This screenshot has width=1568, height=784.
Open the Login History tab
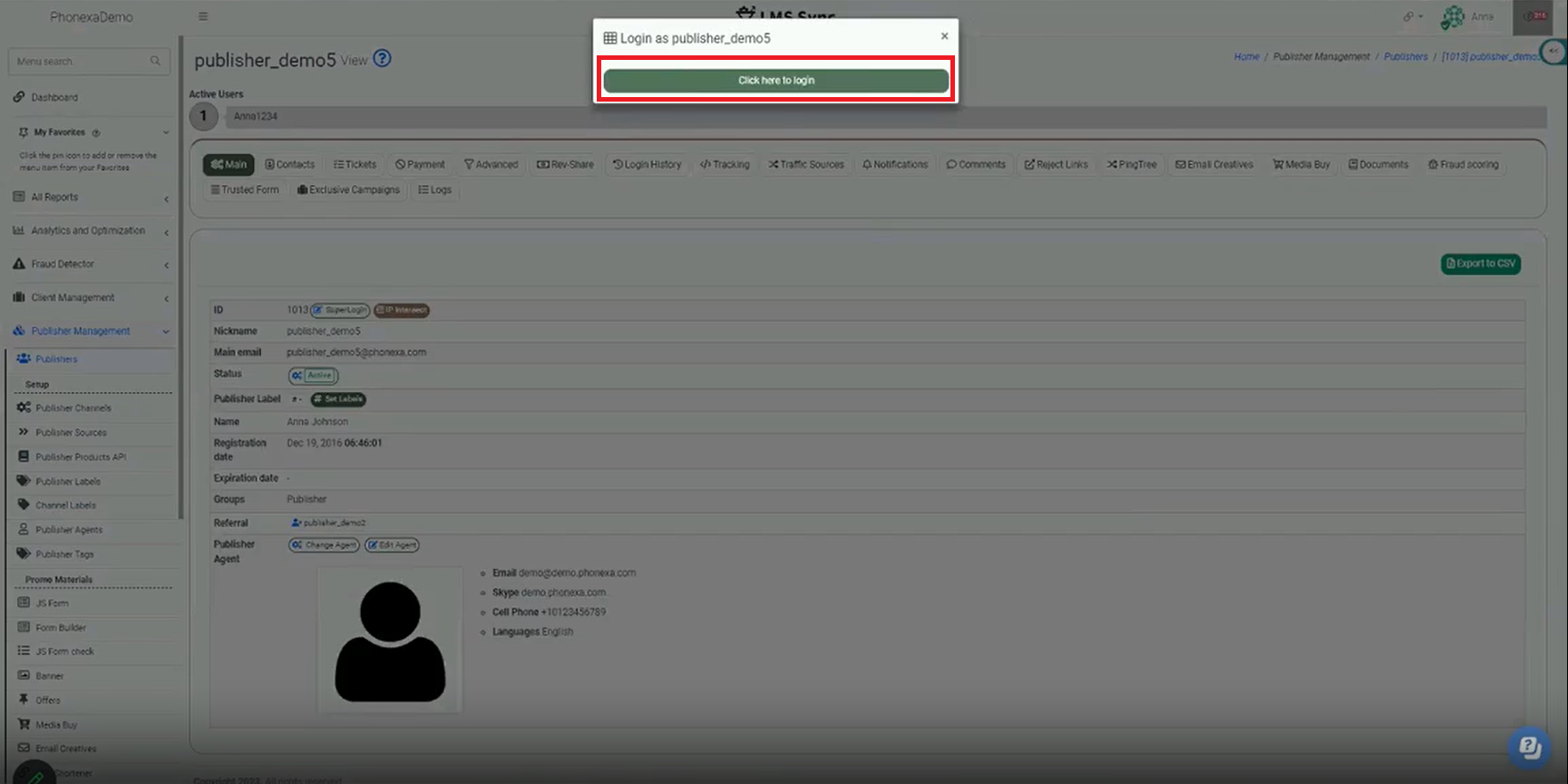pos(647,165)
